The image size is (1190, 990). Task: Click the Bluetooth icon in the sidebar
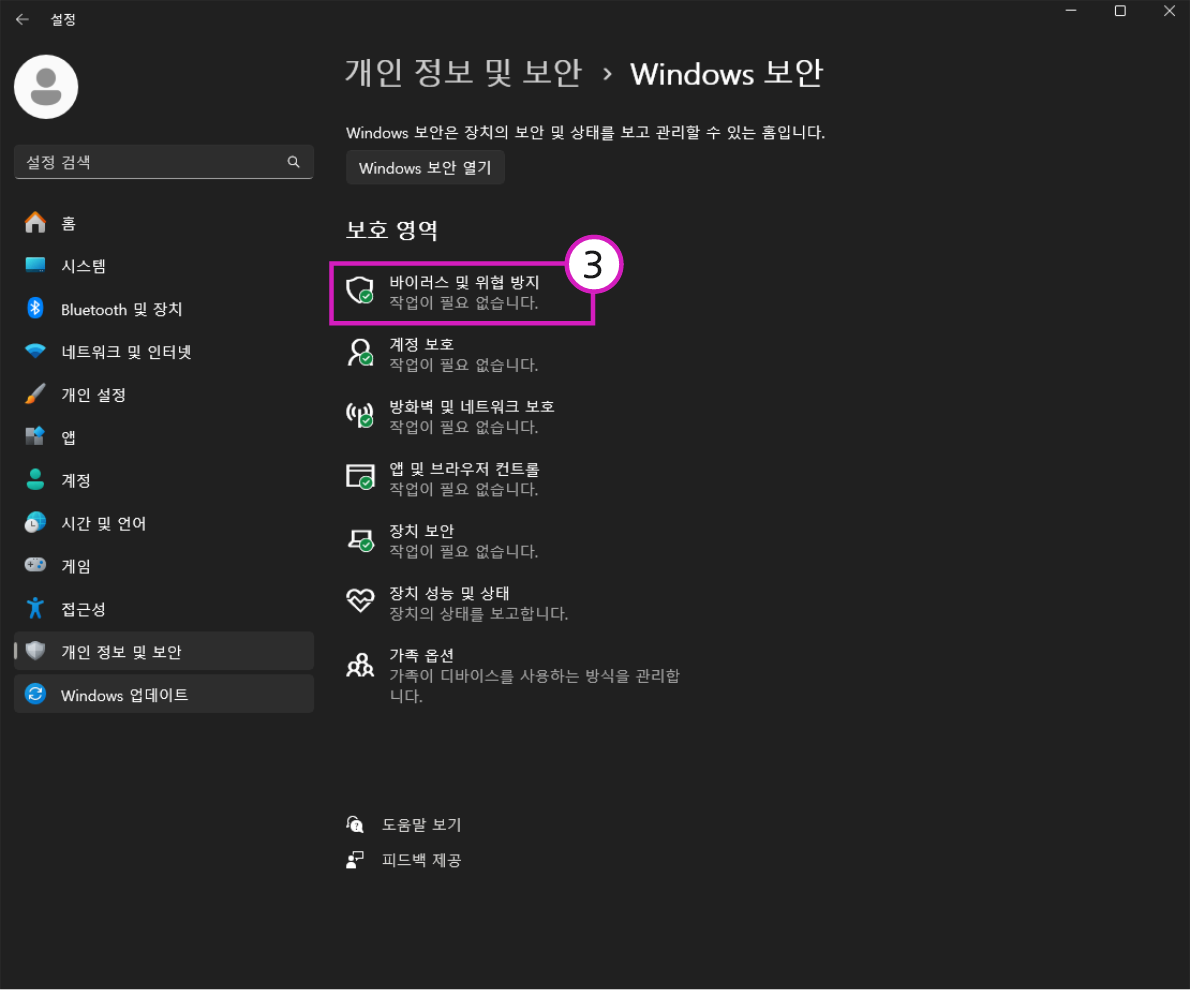[x=35, y=308]
